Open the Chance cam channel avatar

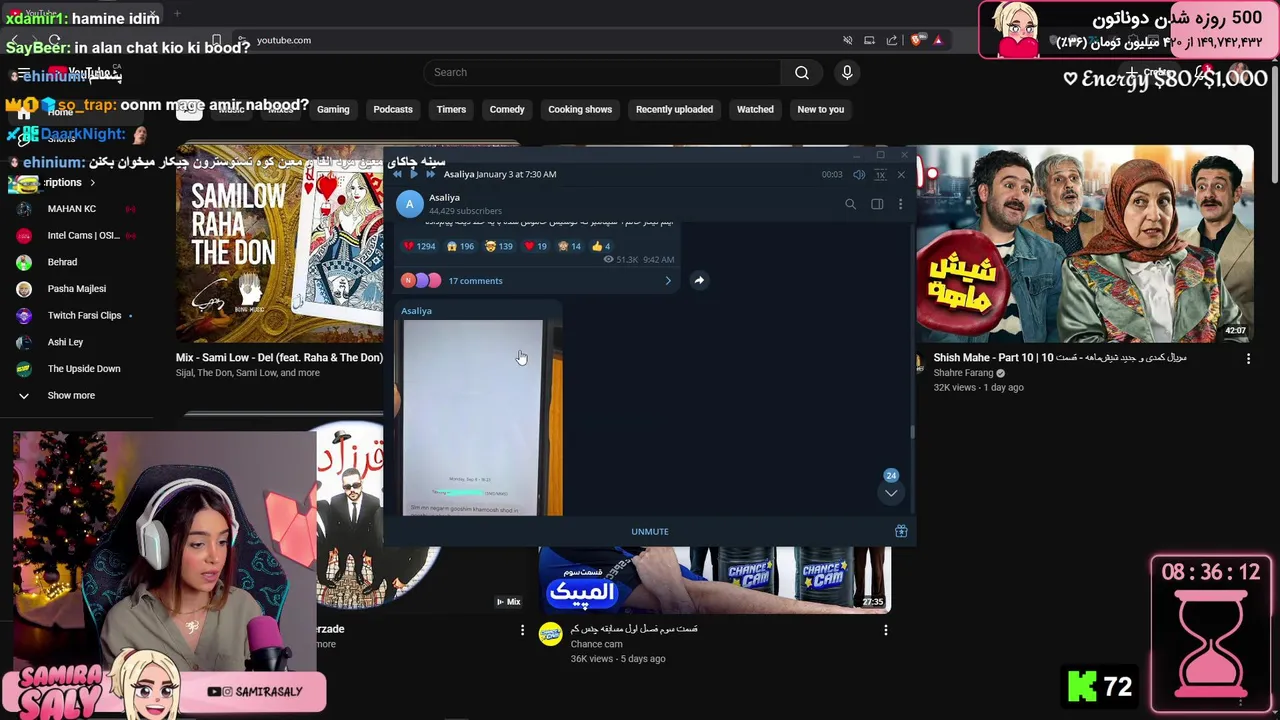point(551,634)
